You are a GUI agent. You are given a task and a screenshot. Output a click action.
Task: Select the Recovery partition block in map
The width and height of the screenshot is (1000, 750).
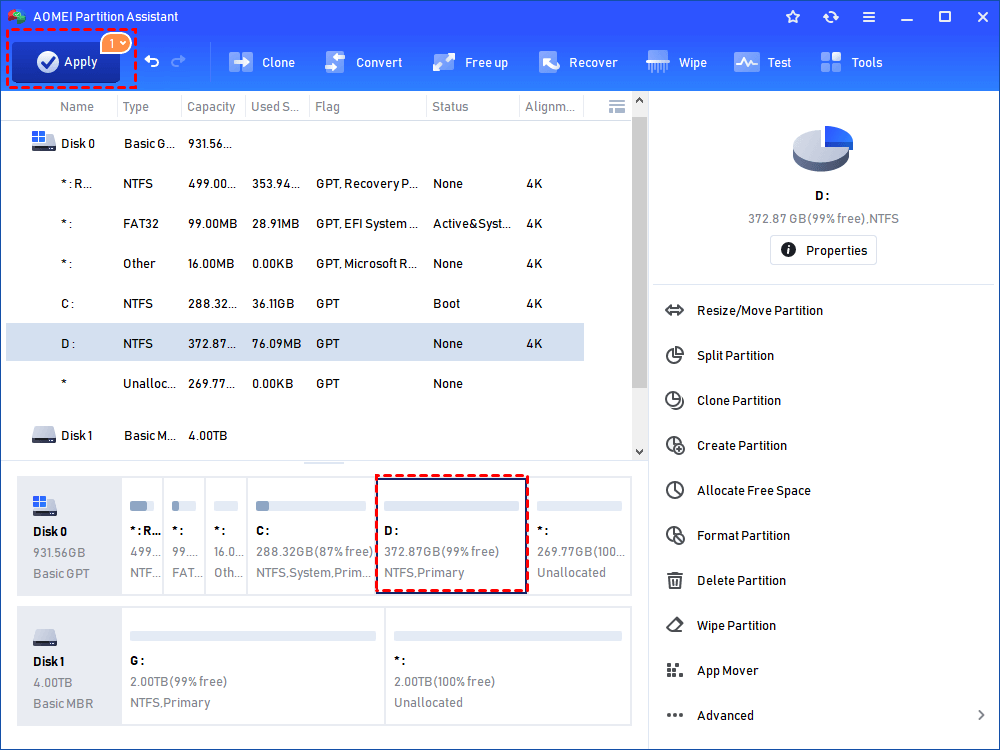click(142, 536)
